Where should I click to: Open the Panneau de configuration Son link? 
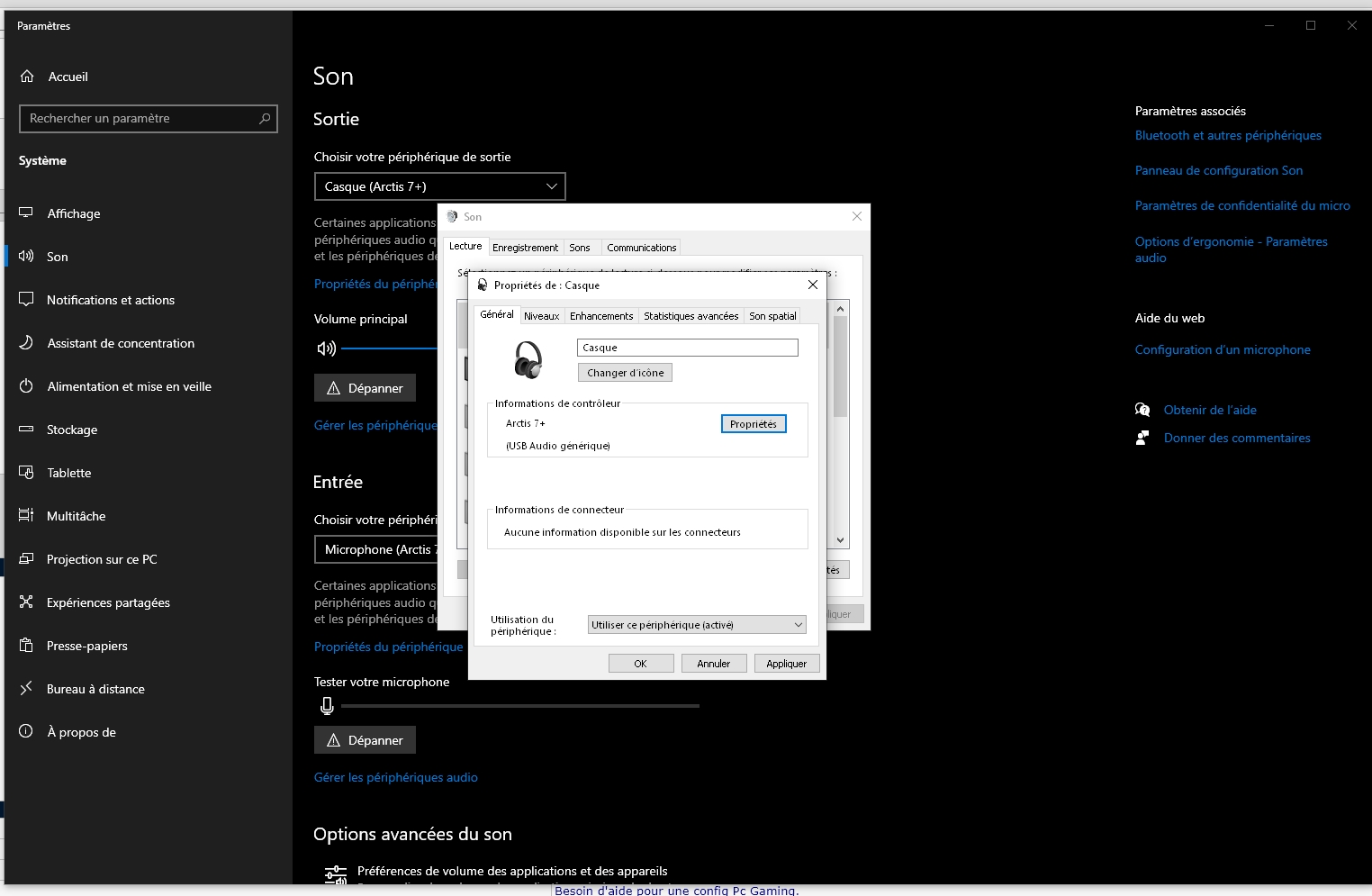pos(1218,170)
